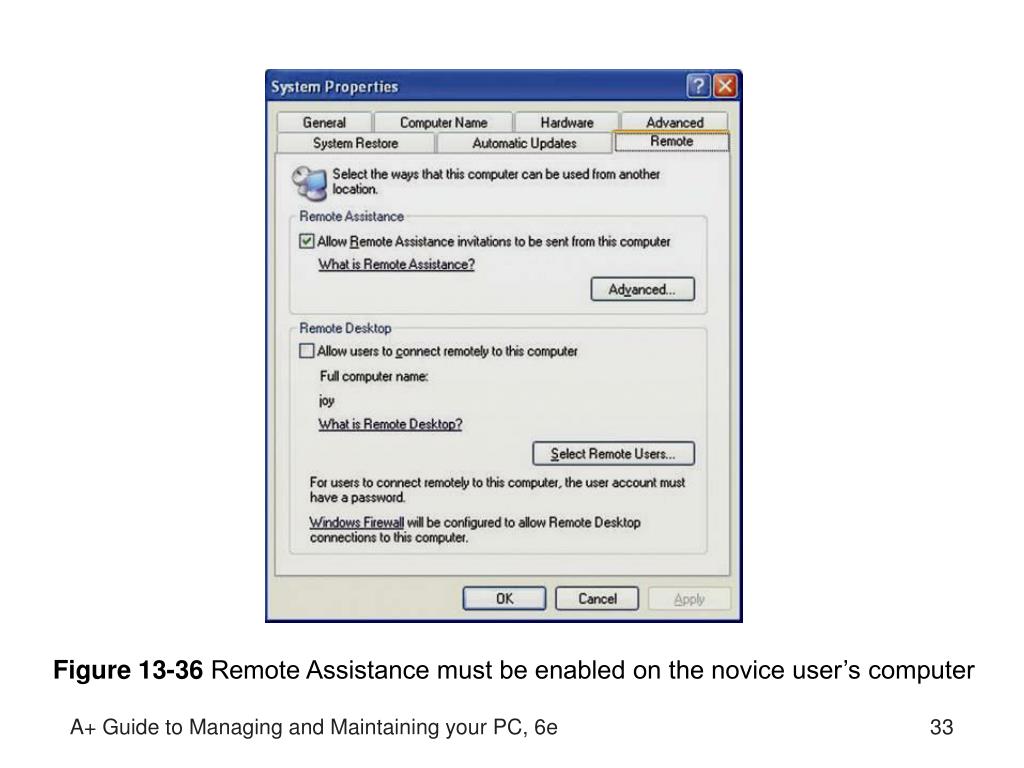Click Select Remote Users button
This screenshot has width=1024, height=768.
[x=613, y=454]
